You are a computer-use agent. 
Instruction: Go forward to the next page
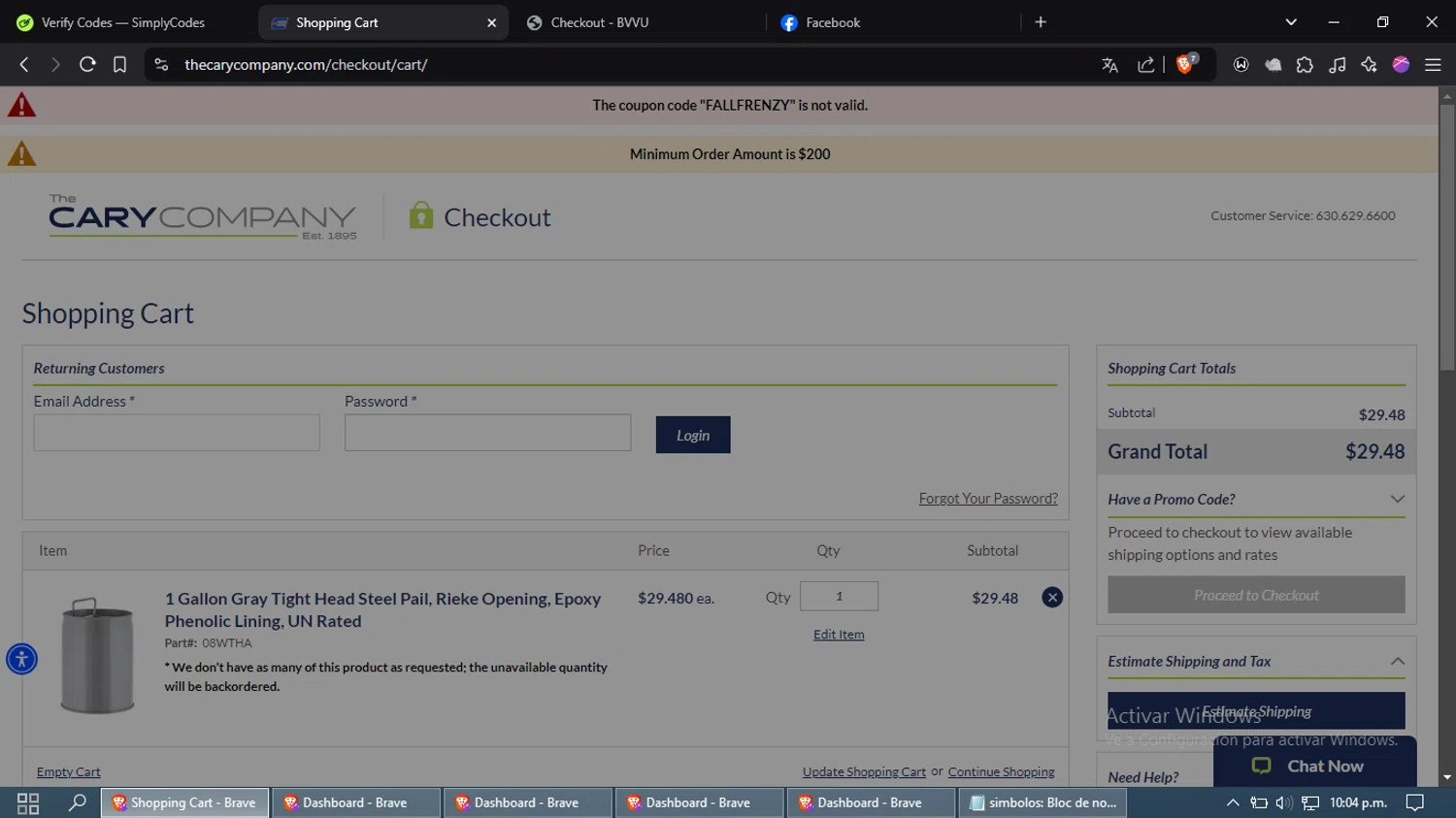55,65
